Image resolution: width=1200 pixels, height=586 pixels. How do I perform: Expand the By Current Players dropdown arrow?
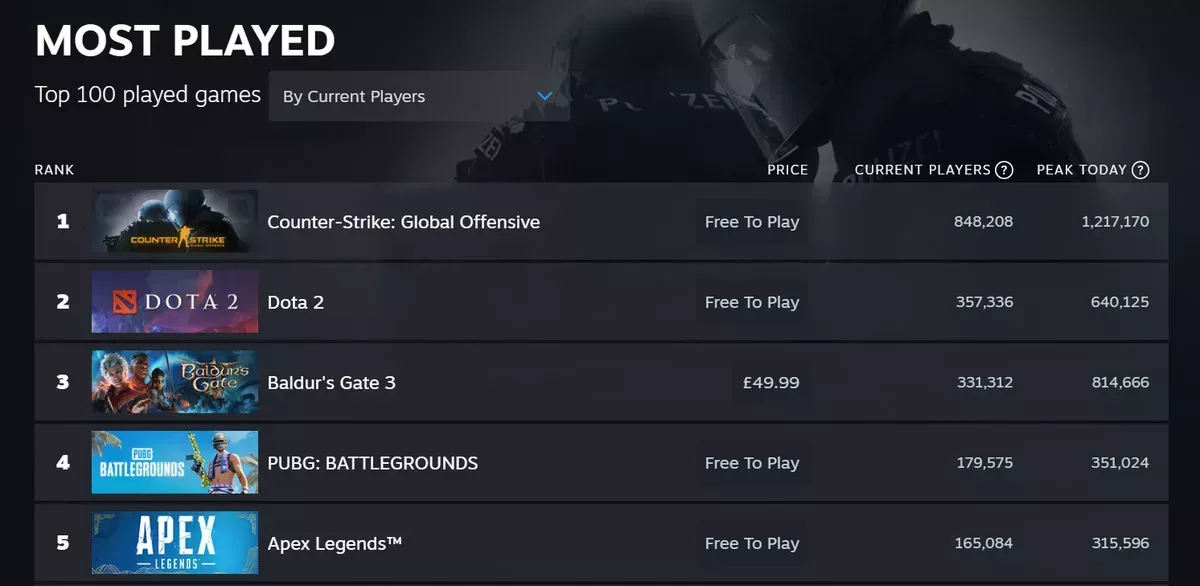coord(545,96)
